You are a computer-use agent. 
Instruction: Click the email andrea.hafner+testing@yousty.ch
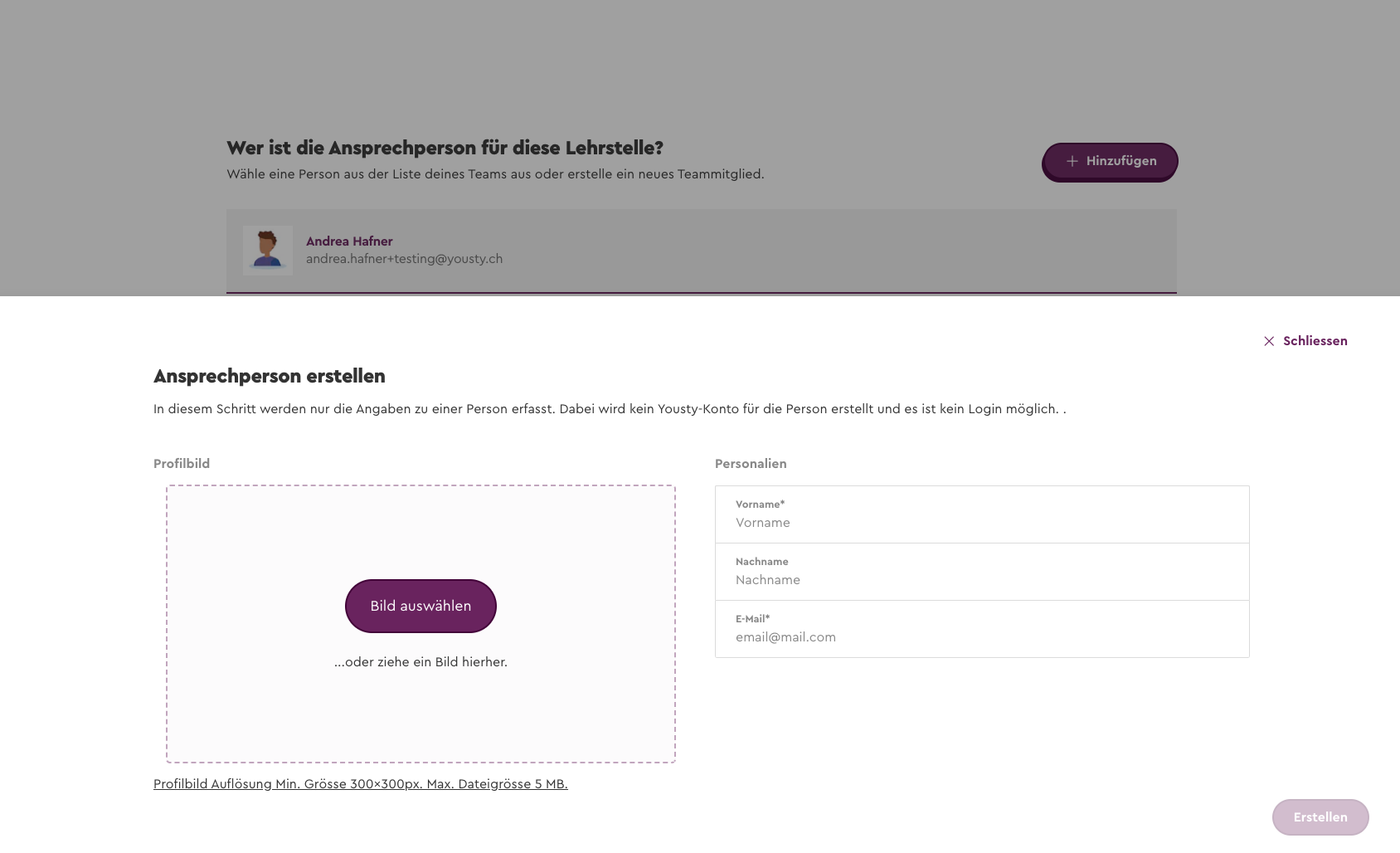(404, 259)
